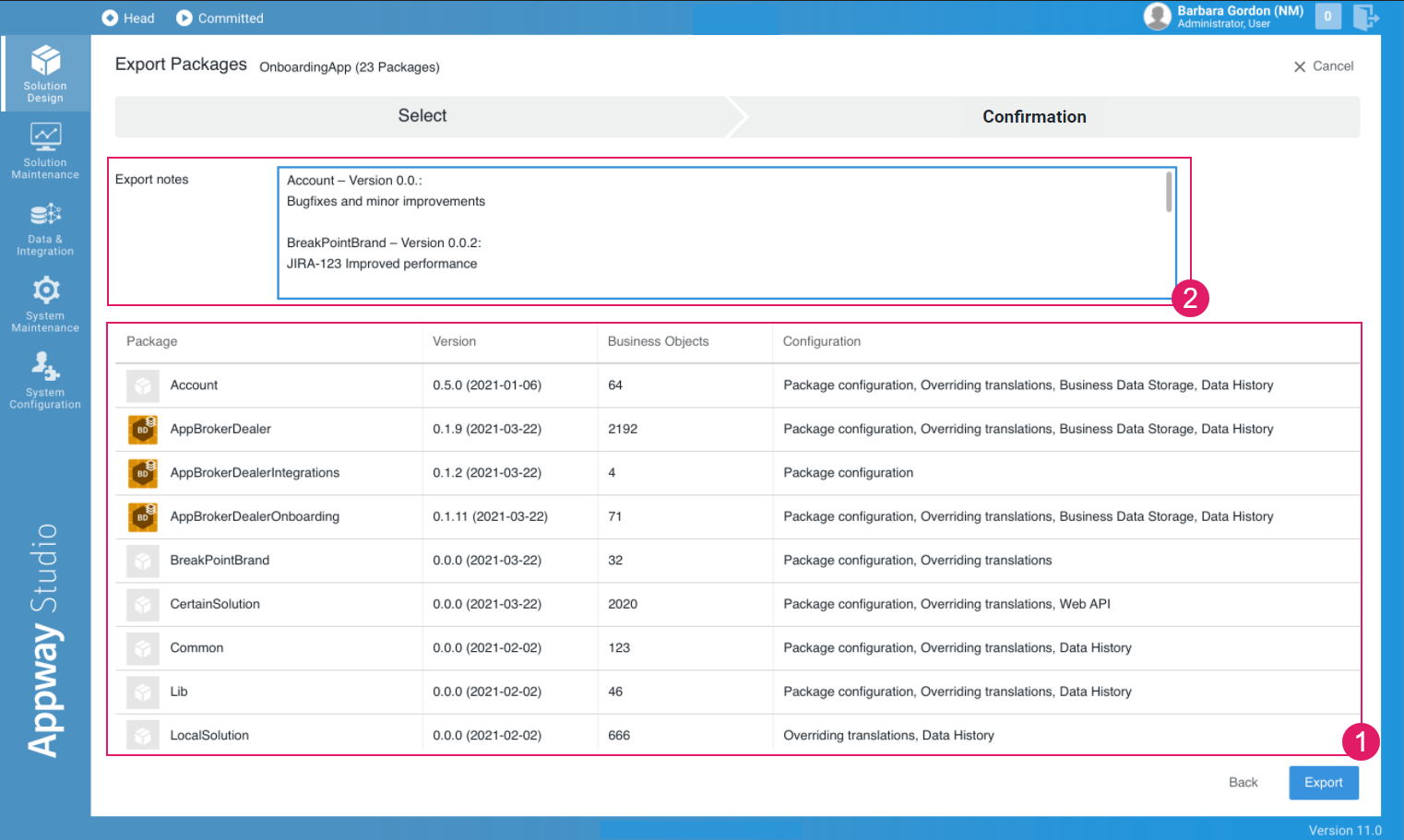Screen dimensions: 1404x840
Task: Click the OnboardingApp (23 Packages) subtitle
Action: (x=350, y=67)
